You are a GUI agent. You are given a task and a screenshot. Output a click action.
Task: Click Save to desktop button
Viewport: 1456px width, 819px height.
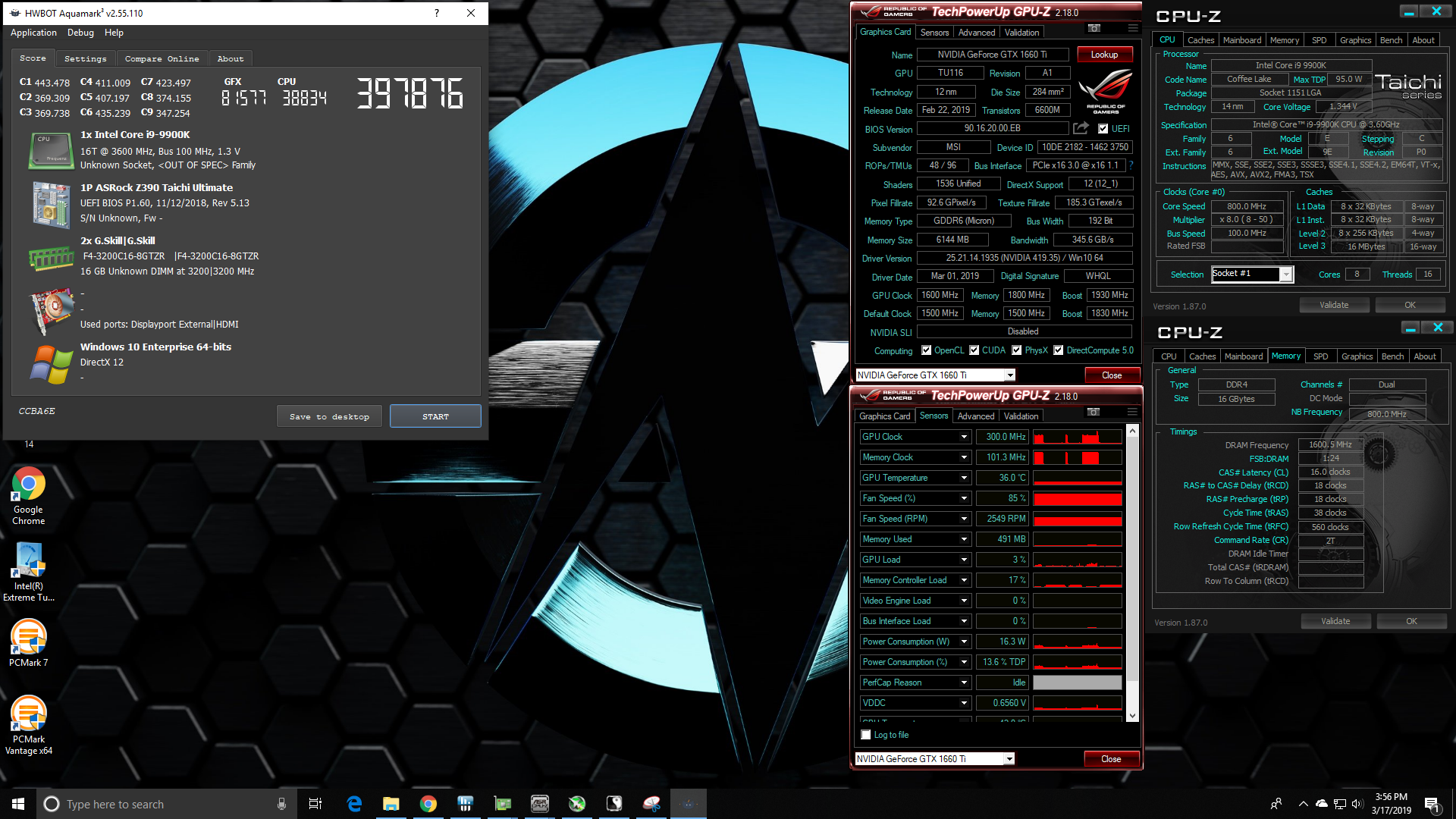tap(329, 416)
